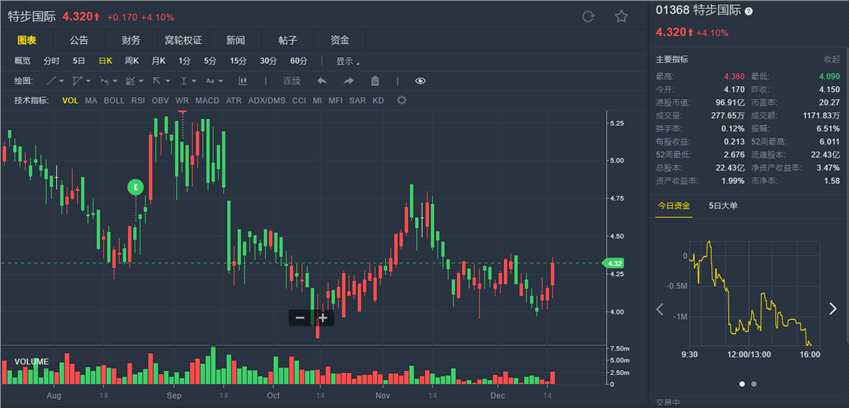850x408 pixels.
Task: Click the 连续 continuous drawing button
Action: pyautogui.click(x=292, y=81)
